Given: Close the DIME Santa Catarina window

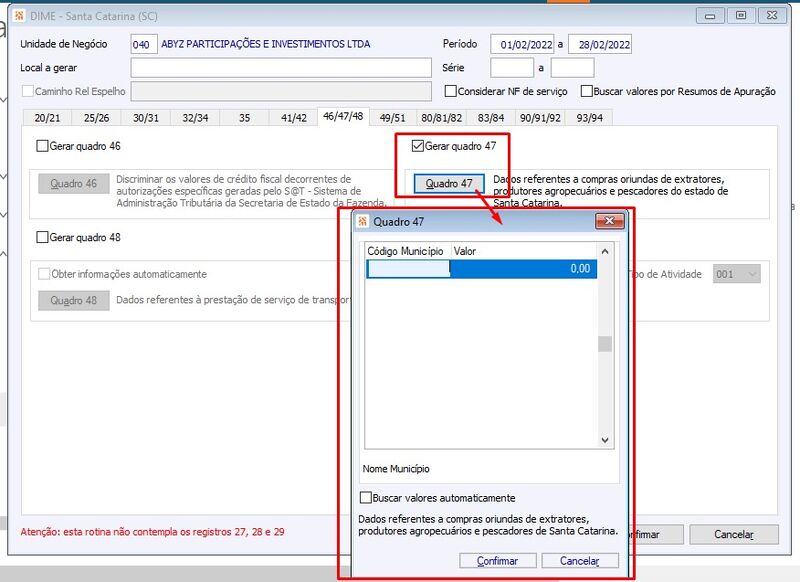Looking at the screenshot, I should (x=772, y=16).
